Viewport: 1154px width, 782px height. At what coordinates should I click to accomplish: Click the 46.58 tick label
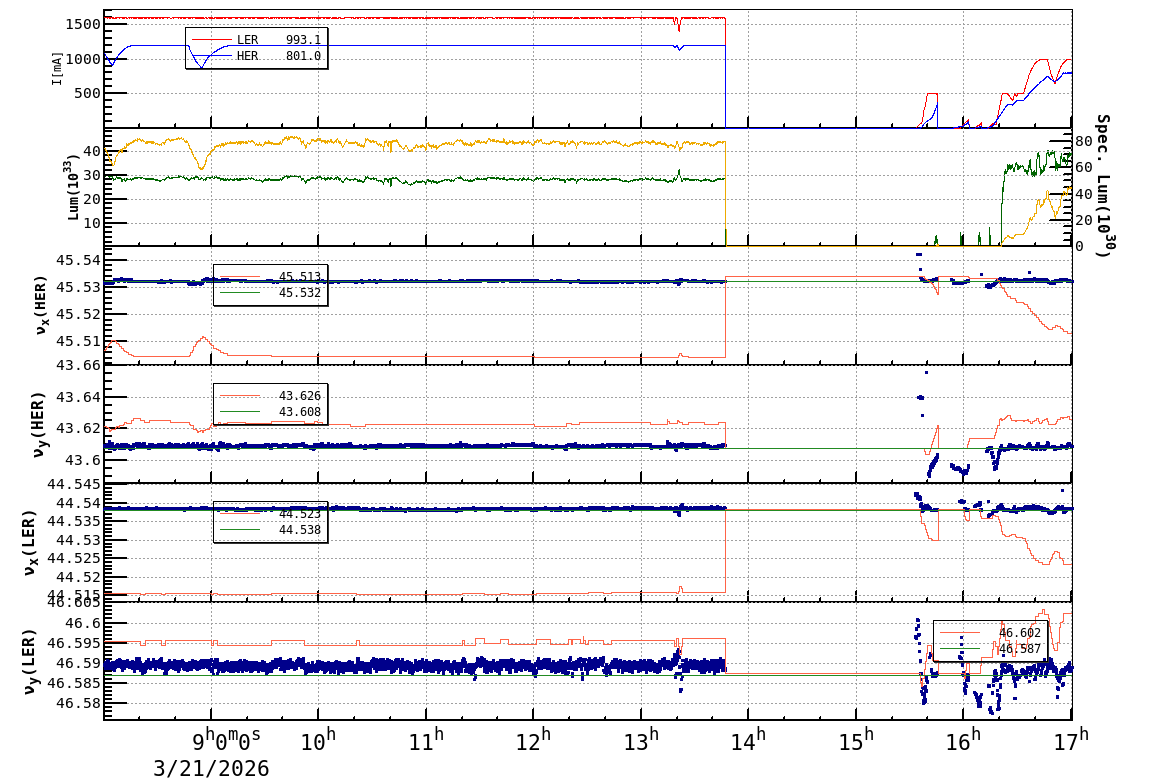[79, 703]
